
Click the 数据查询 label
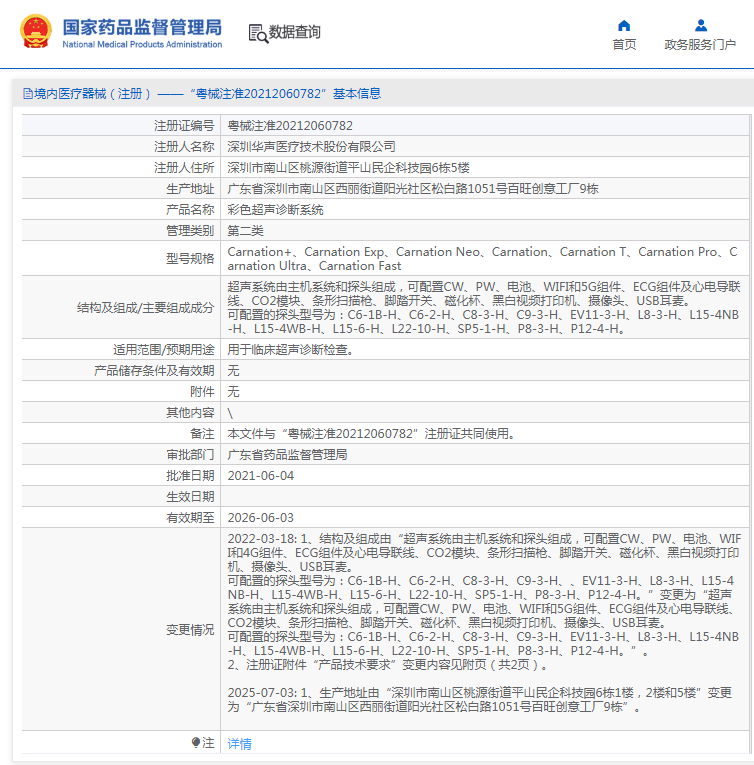tap(294, 32)
